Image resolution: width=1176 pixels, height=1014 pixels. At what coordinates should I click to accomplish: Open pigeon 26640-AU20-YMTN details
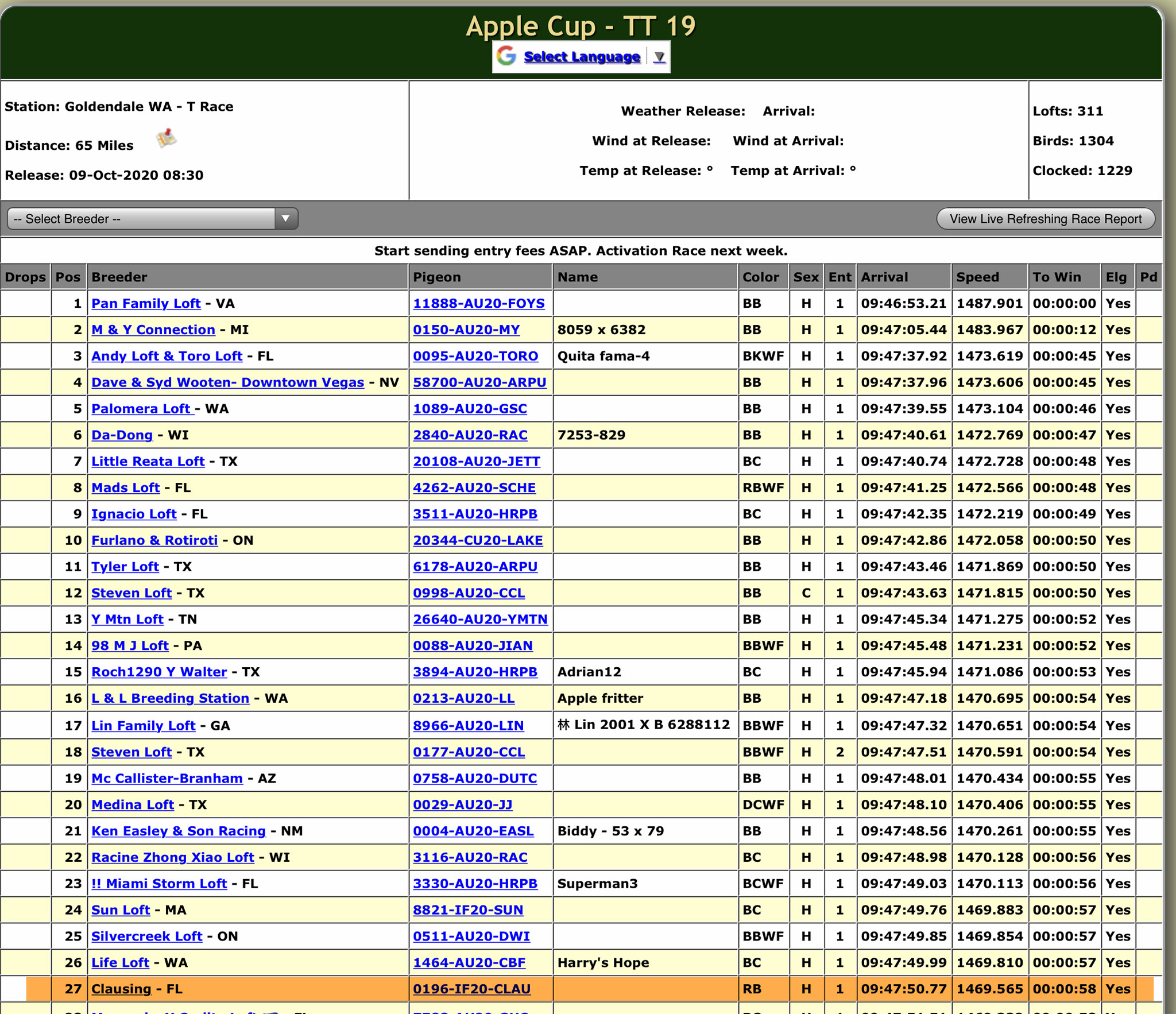click(480, 620)
